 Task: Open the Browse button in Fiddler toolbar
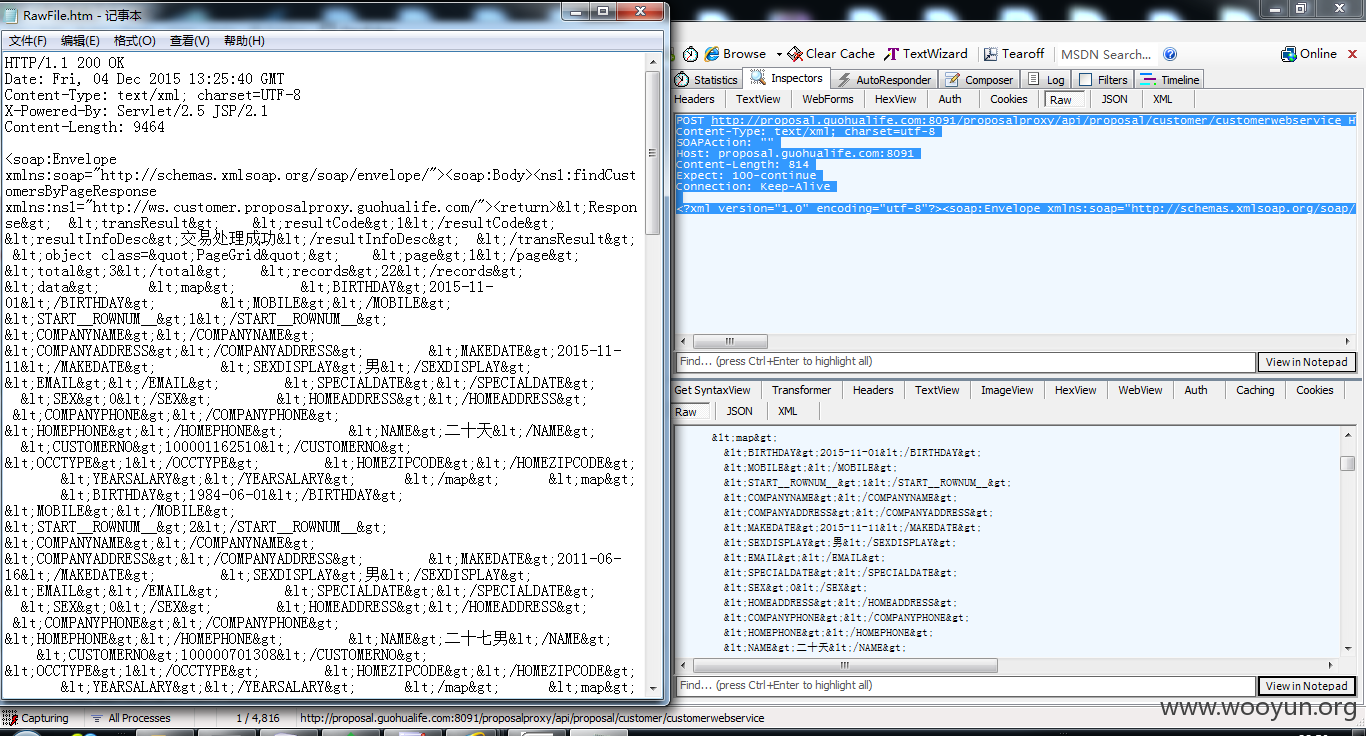(736, 54)
